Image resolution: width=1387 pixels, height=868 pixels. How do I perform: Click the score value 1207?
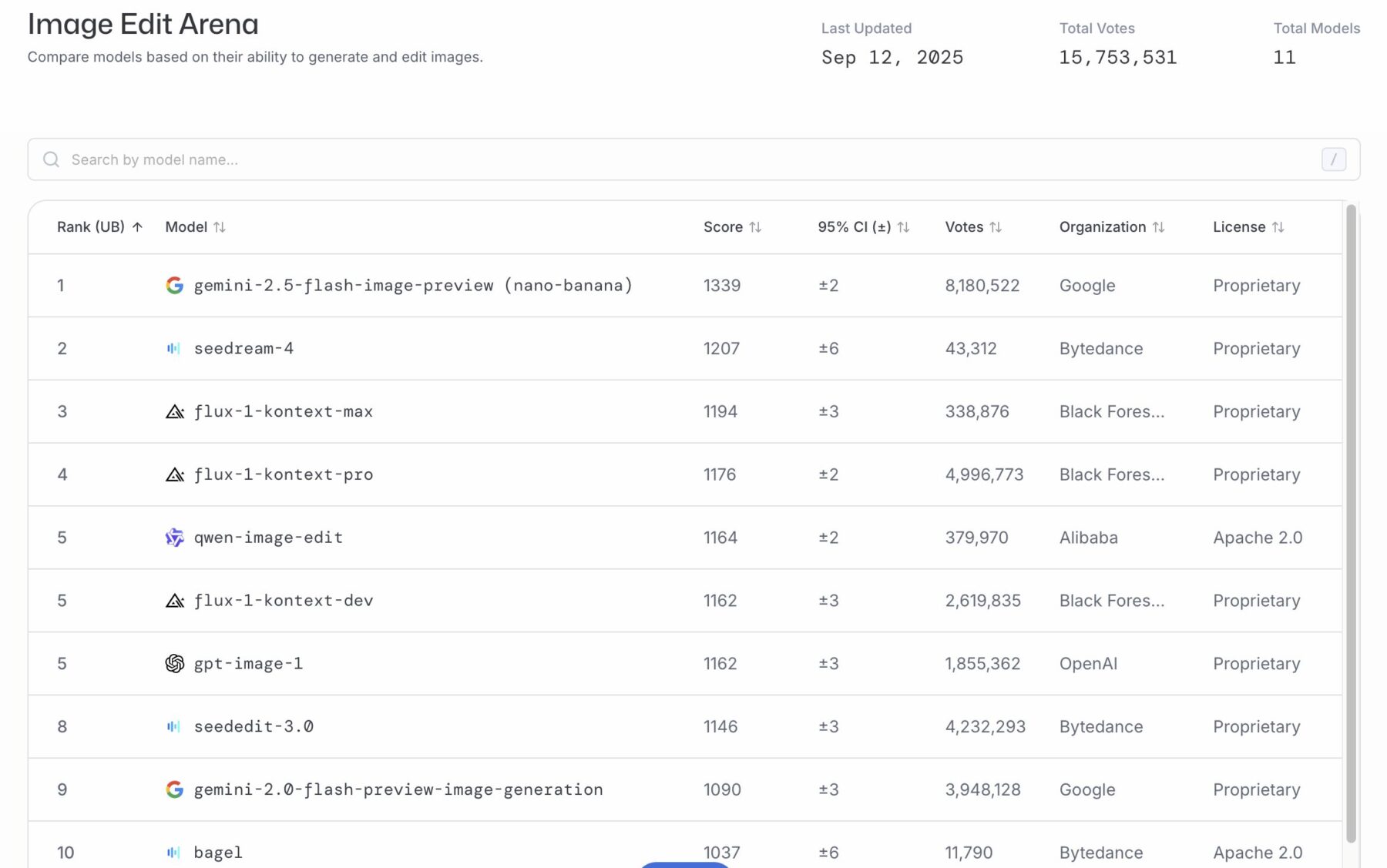pos(721,348)
